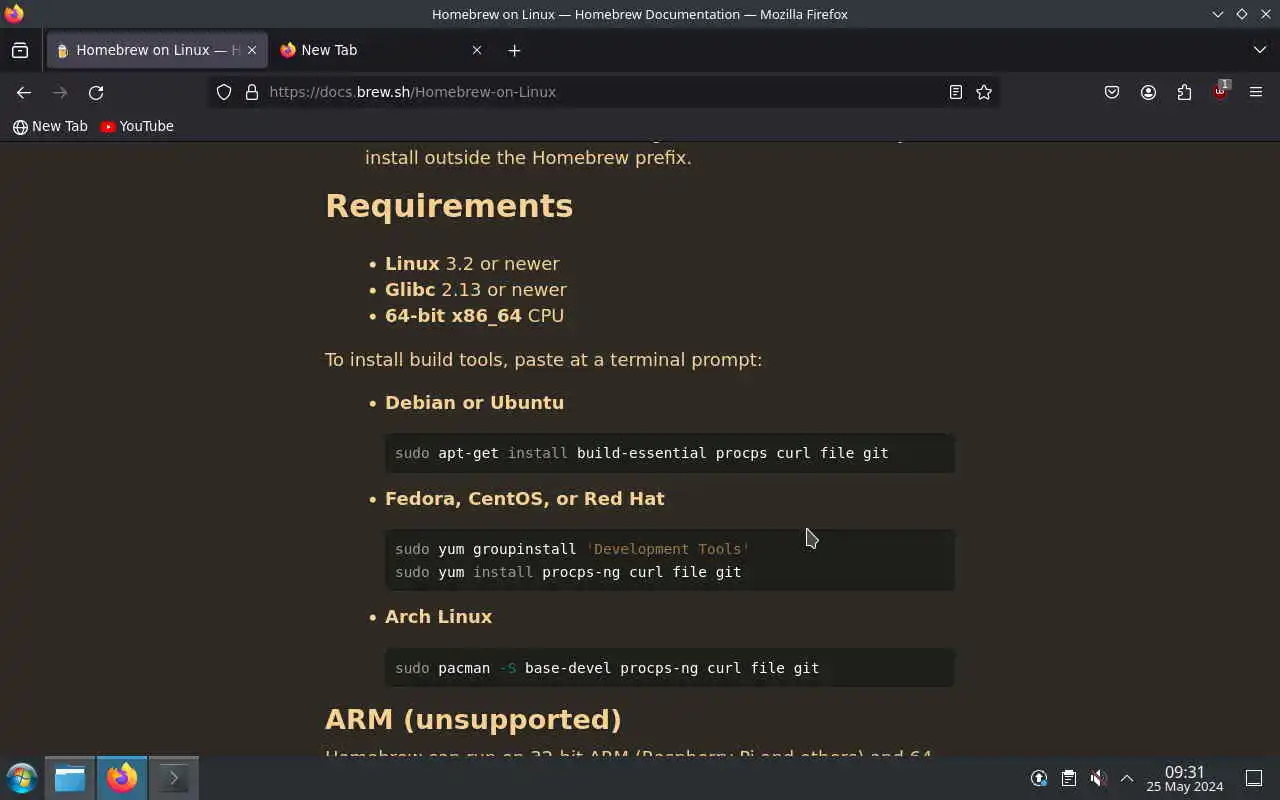Open file manager from taskbar
Screen dimensions: 1280x800
pyautogui.click(x=70, y=778)
